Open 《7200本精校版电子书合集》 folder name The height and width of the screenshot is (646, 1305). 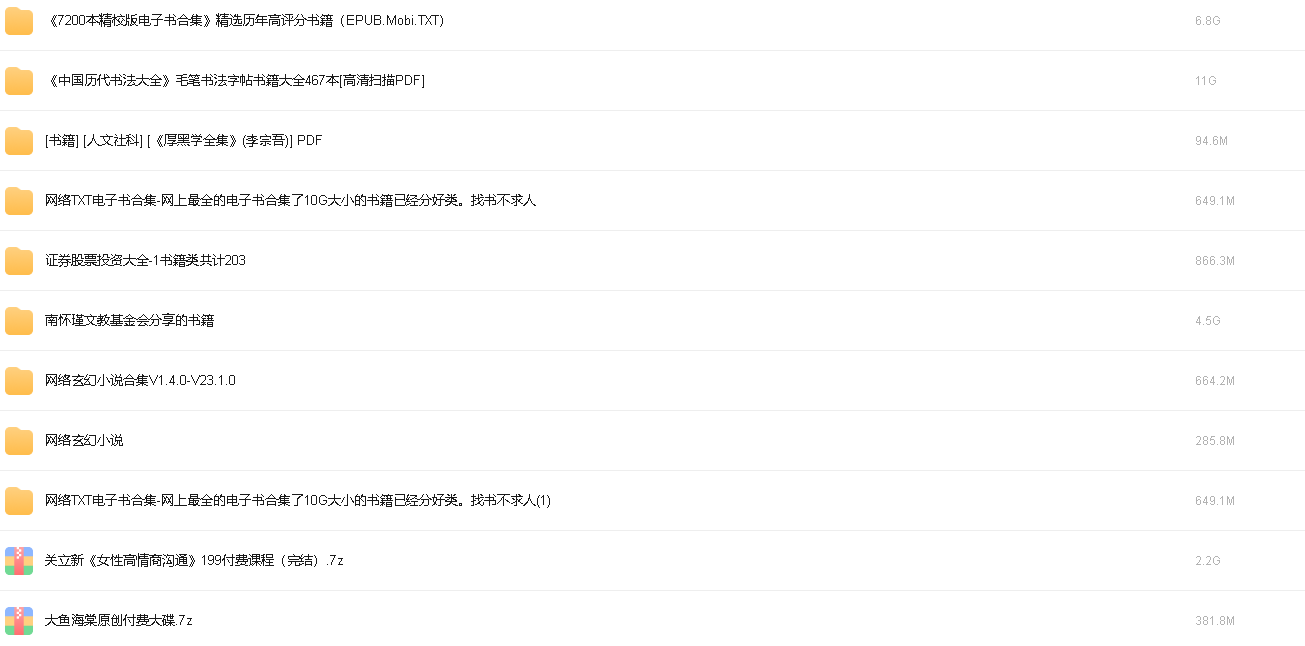[x=245, y=20]
